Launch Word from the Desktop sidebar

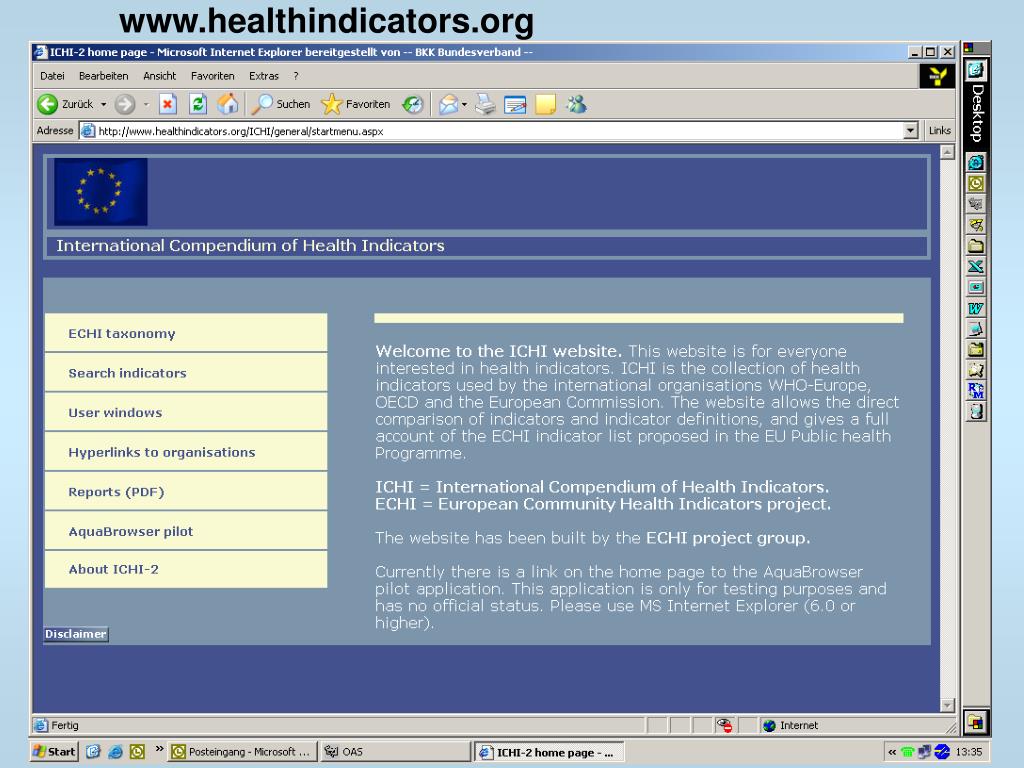click(976, 308)
